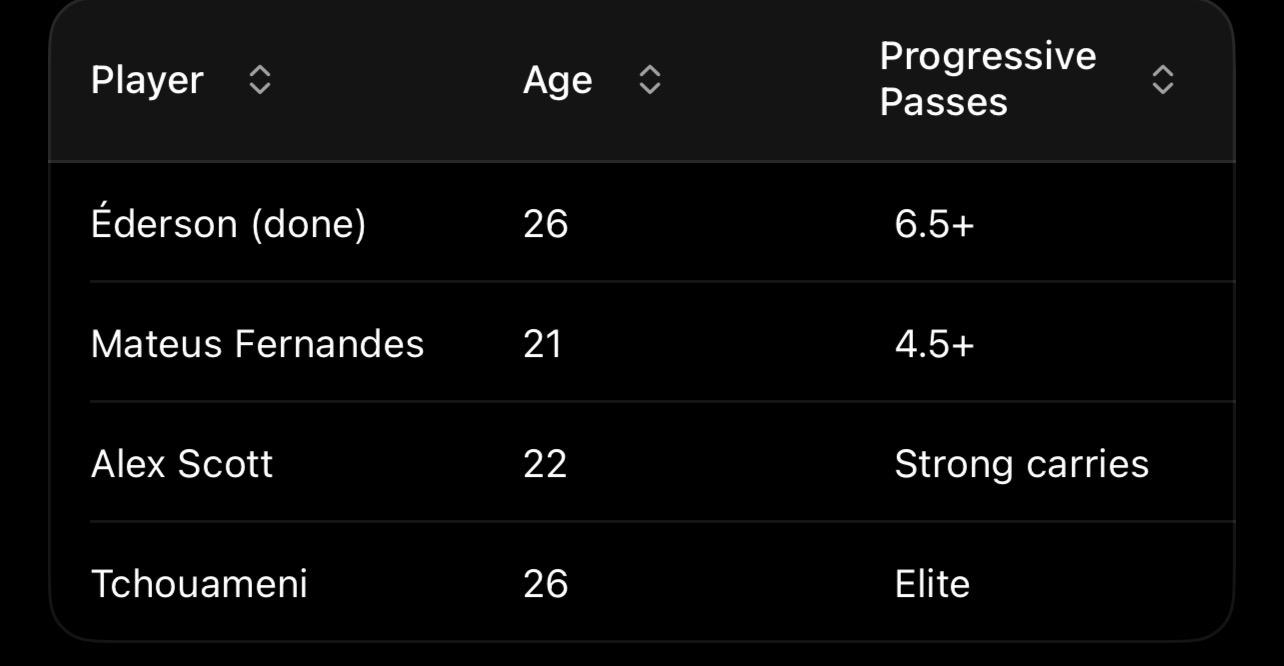1284x666 pixels.
Task: Select the Progressive Passes header text
Action: pos(988,79)
